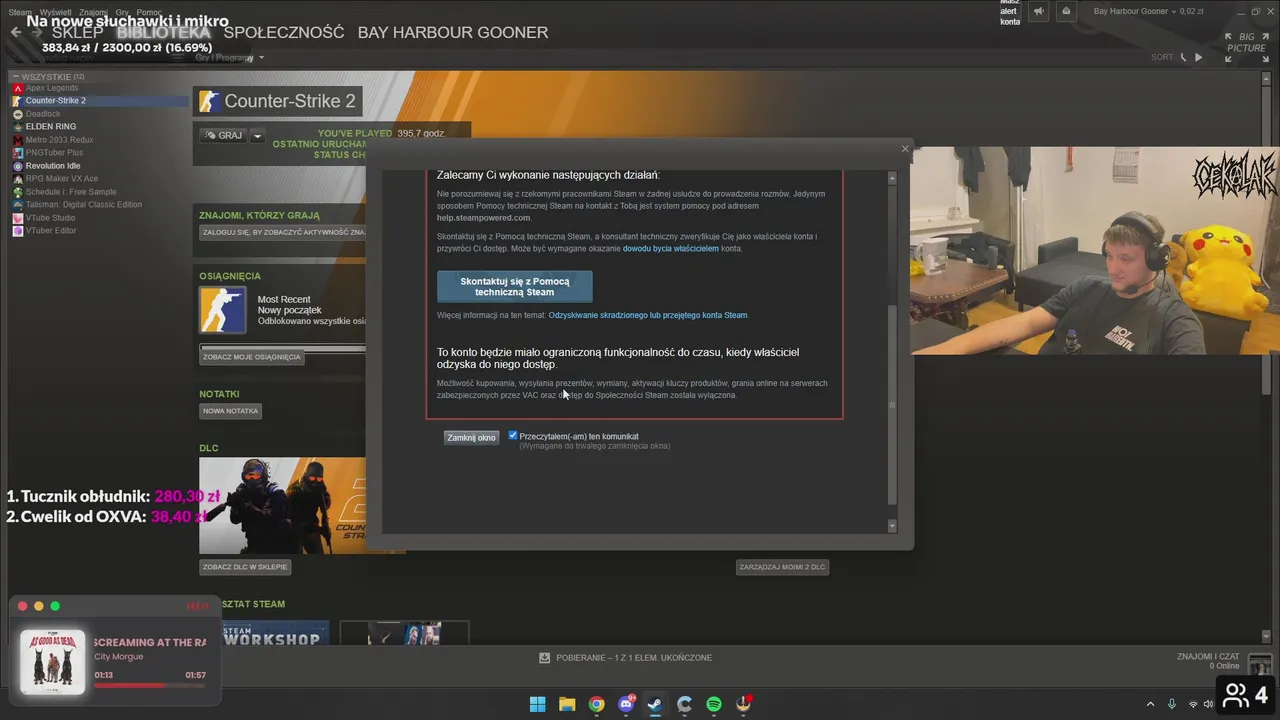Viewport: 1280px width, 720px height.
Task: Open dowodu bycia właścicielem link
Action: click(x=671, y=248)
